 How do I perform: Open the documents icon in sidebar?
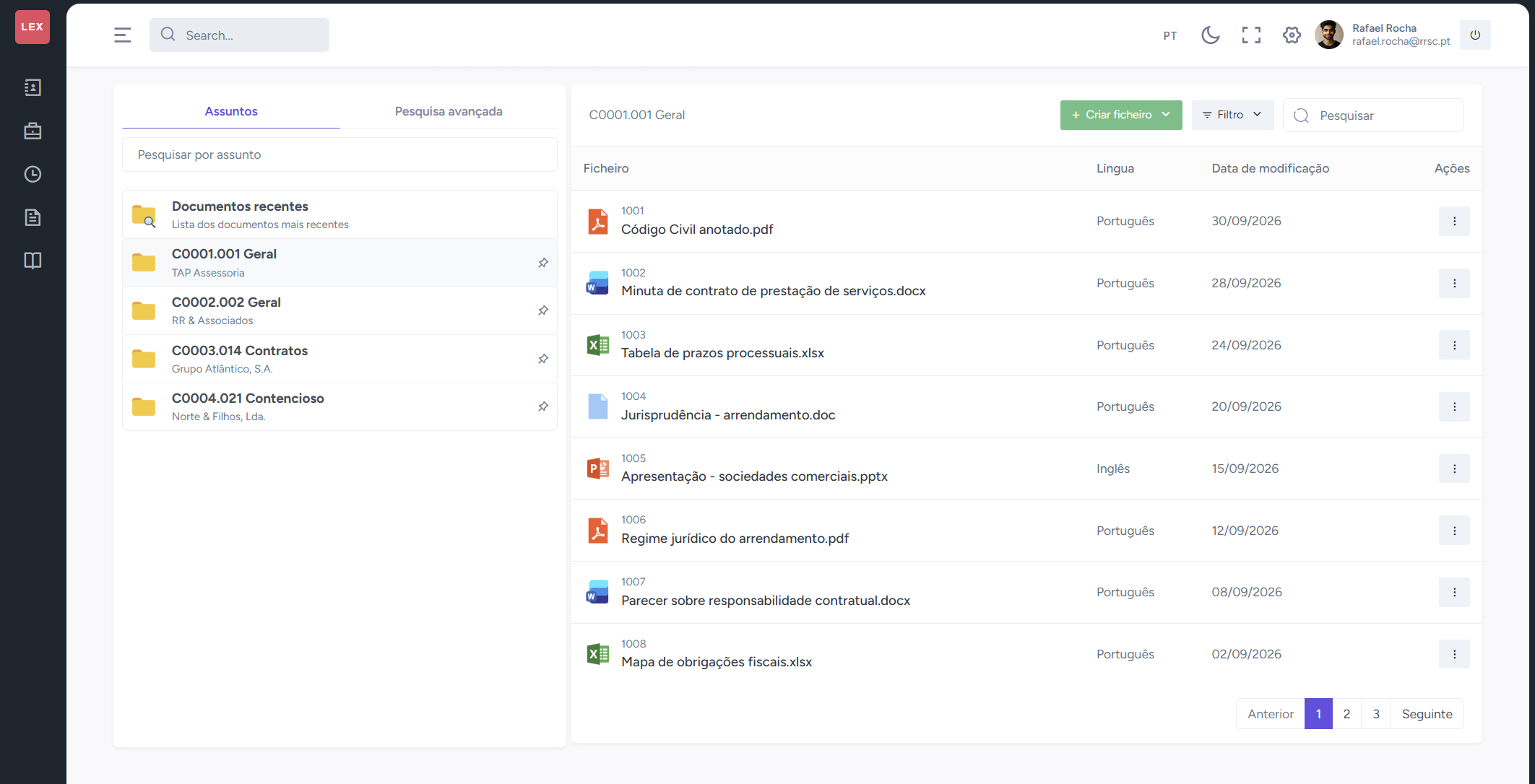click(33, 217)
